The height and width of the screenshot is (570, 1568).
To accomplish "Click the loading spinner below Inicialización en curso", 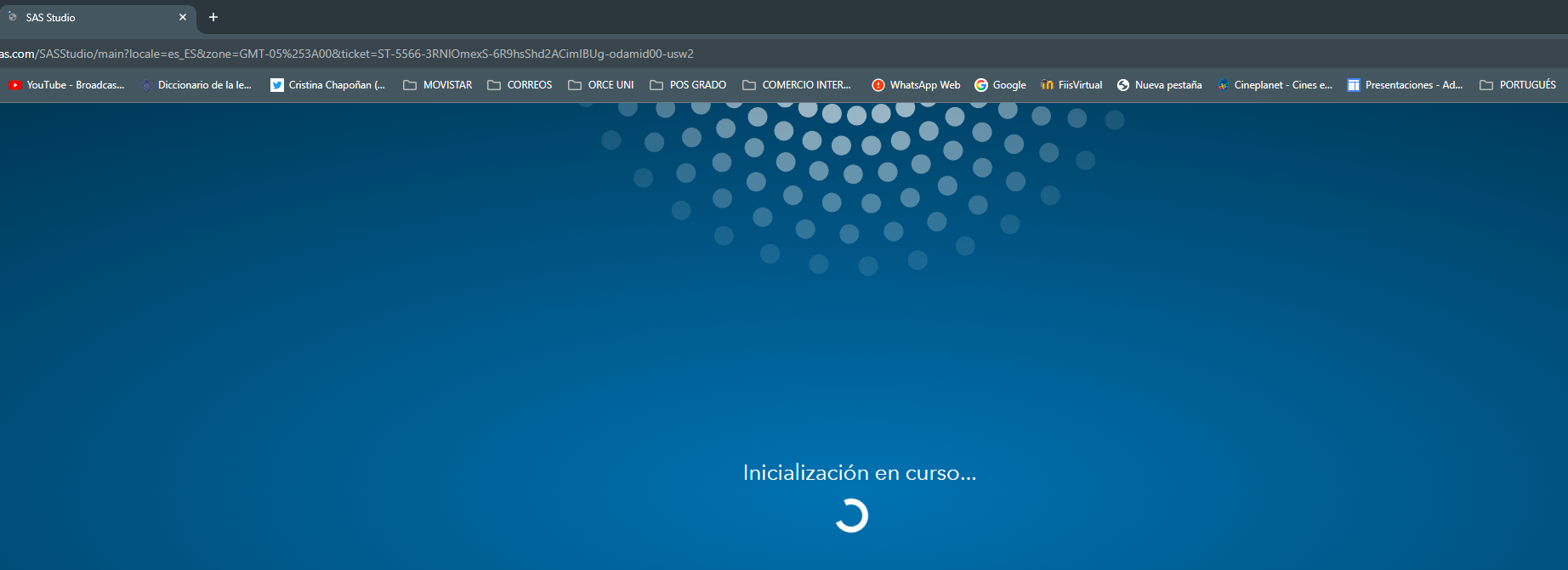I will 852,516.
